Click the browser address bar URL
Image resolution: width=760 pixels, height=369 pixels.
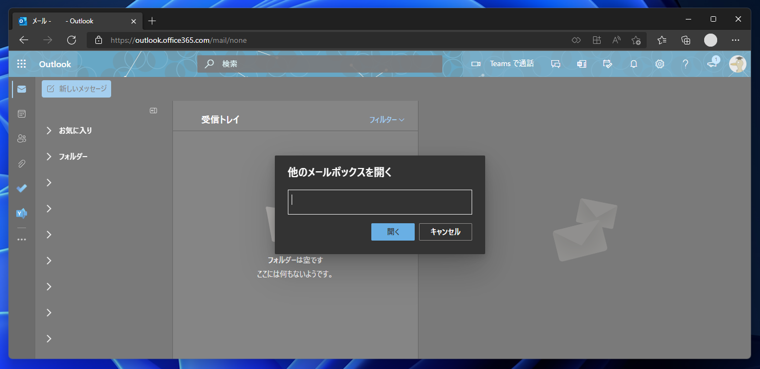coord(178,40)
